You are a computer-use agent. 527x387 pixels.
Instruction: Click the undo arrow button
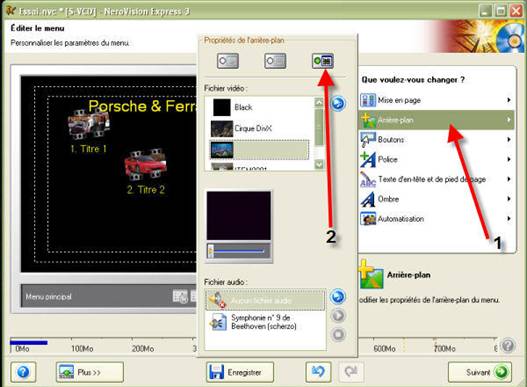coord(318,372)
